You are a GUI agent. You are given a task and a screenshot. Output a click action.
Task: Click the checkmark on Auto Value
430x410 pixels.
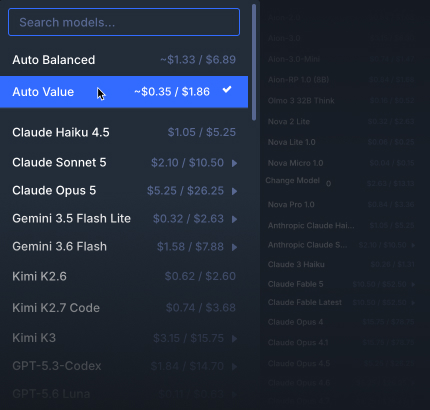(x=227, y=90)
